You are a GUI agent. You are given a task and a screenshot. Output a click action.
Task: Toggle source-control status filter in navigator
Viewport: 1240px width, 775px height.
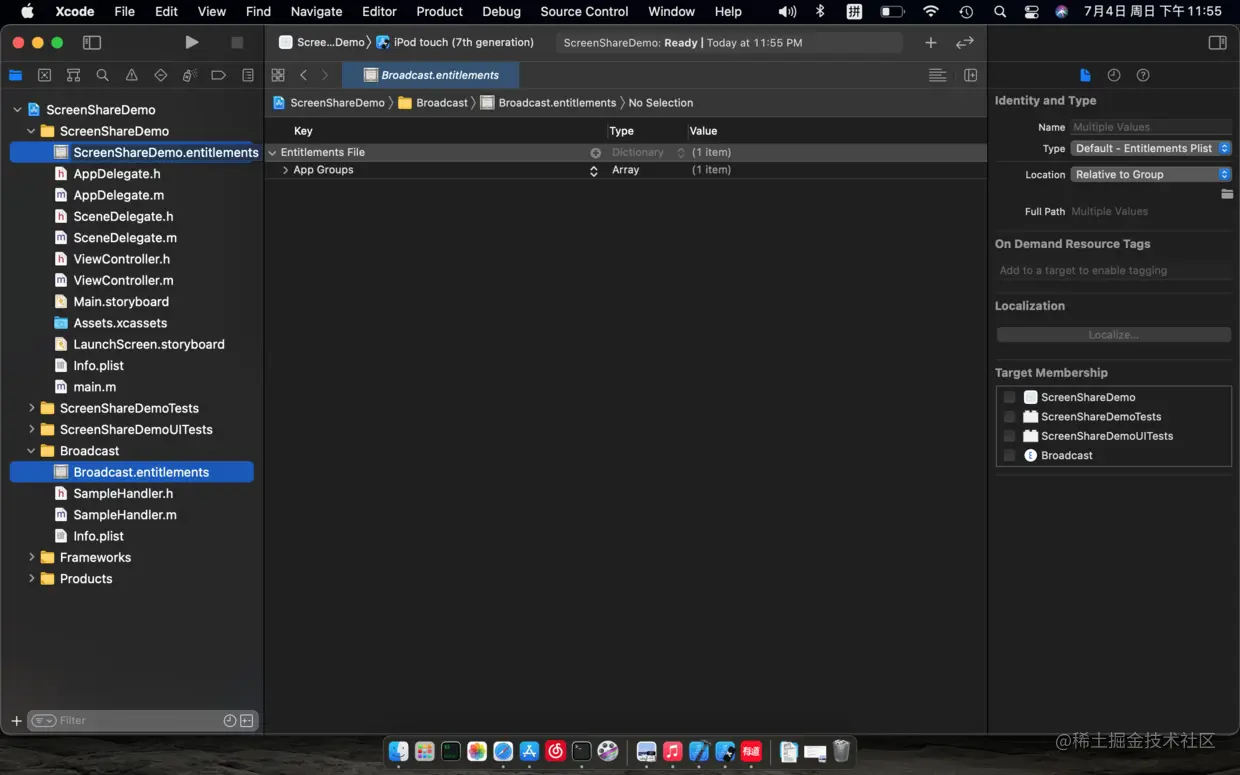tap(247, 721)
